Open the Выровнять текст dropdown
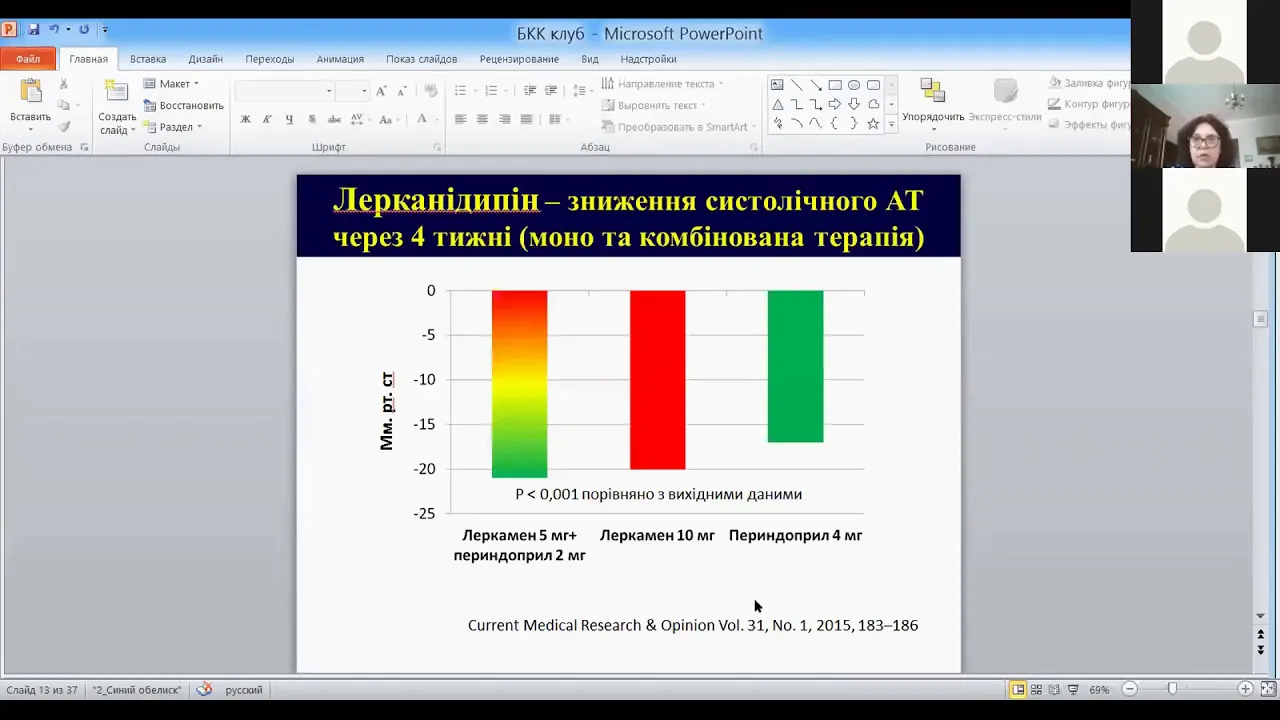Screen dimensions: 1280x720 click(x=653, y=105)
